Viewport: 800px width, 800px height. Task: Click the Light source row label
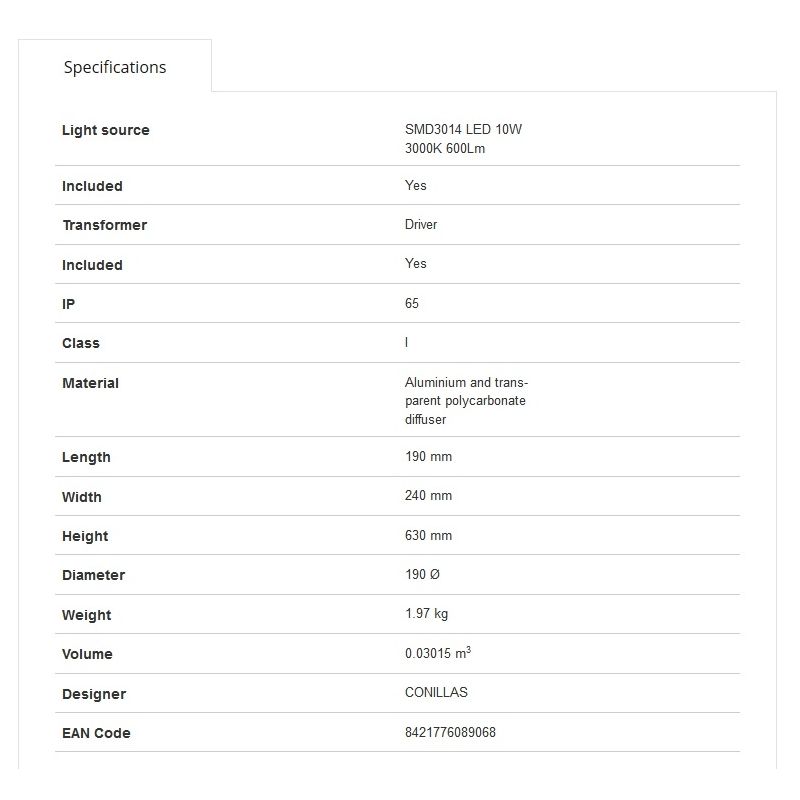[105, 130]
